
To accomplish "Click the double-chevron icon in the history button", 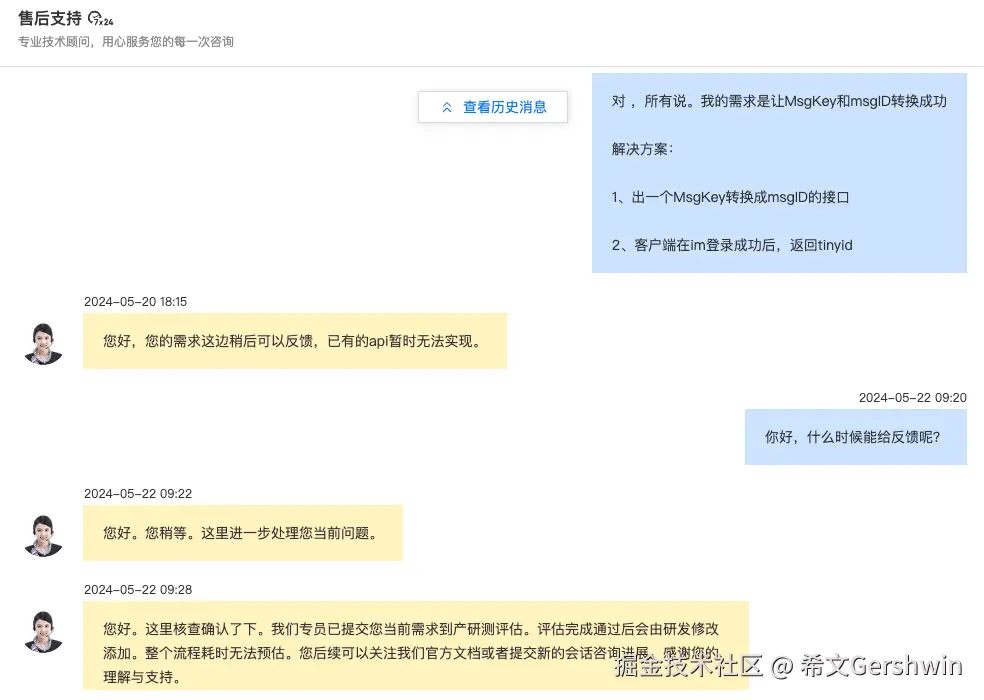I will [x=448, y=107].
